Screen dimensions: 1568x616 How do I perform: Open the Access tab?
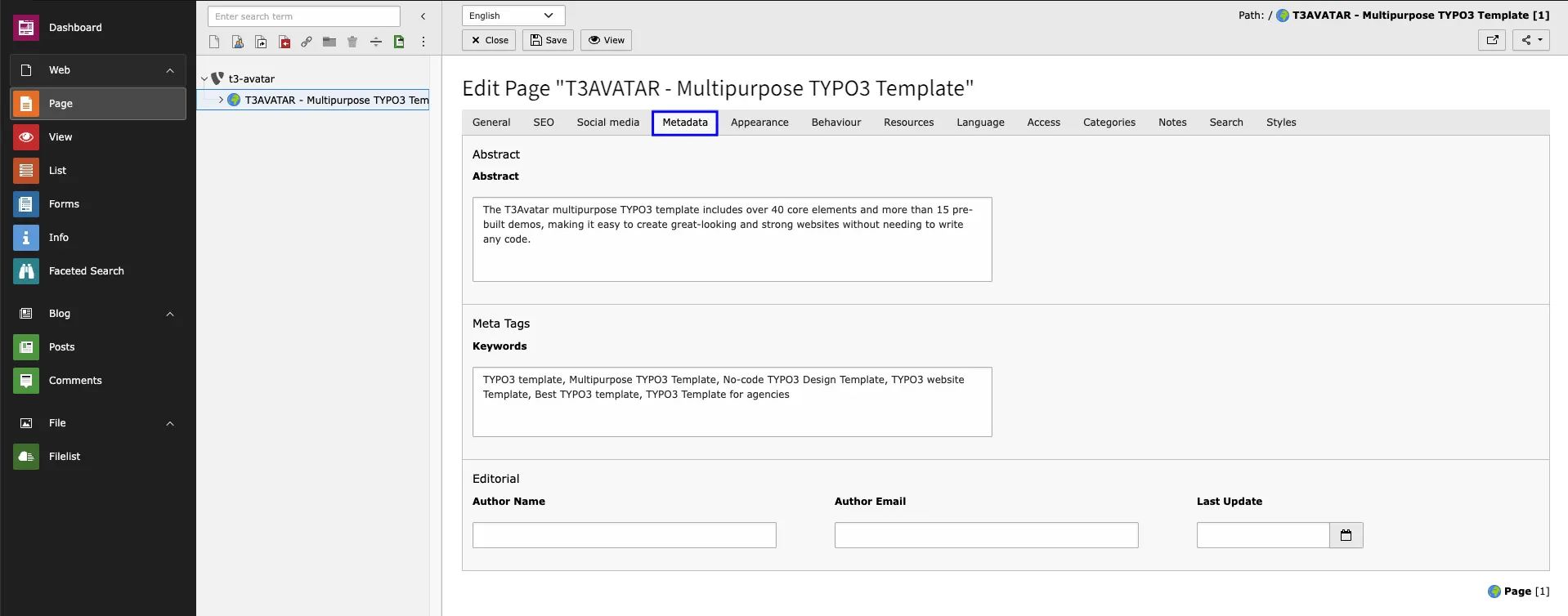click(1044, 123)
